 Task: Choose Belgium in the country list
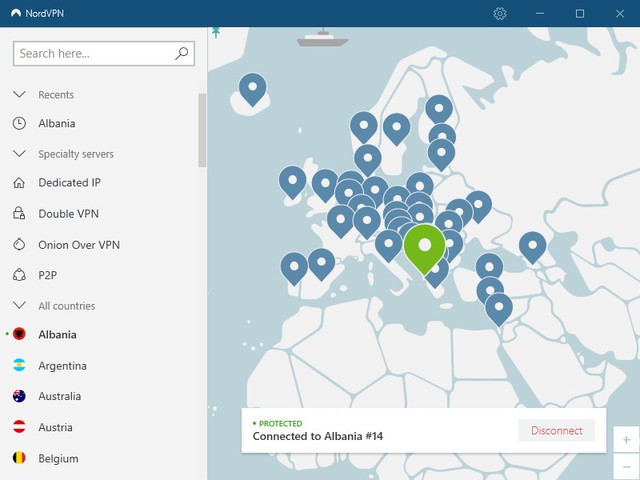click(57, 459)
